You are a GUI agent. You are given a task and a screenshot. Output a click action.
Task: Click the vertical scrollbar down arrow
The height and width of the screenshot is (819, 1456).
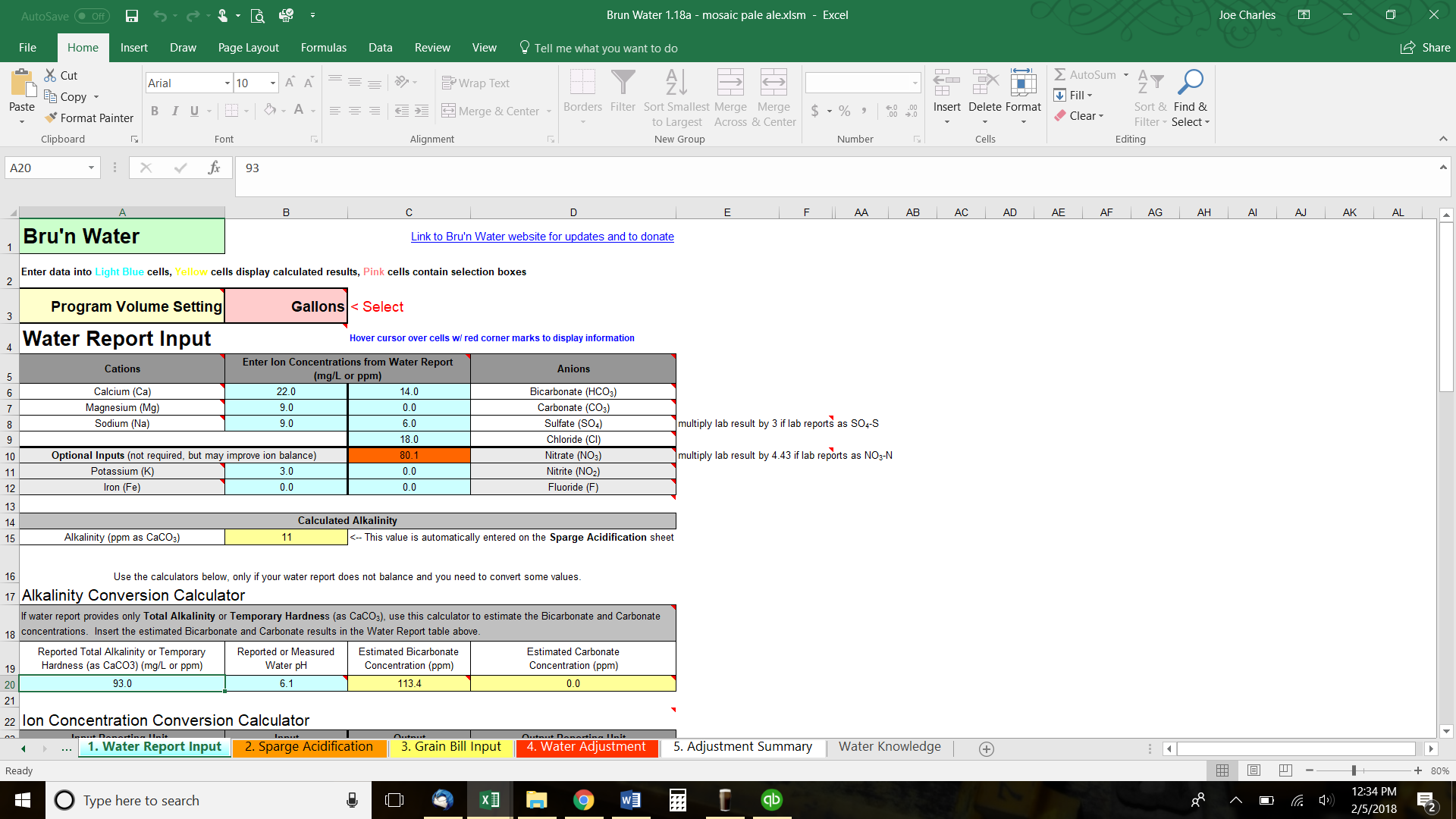(1446, 732)
